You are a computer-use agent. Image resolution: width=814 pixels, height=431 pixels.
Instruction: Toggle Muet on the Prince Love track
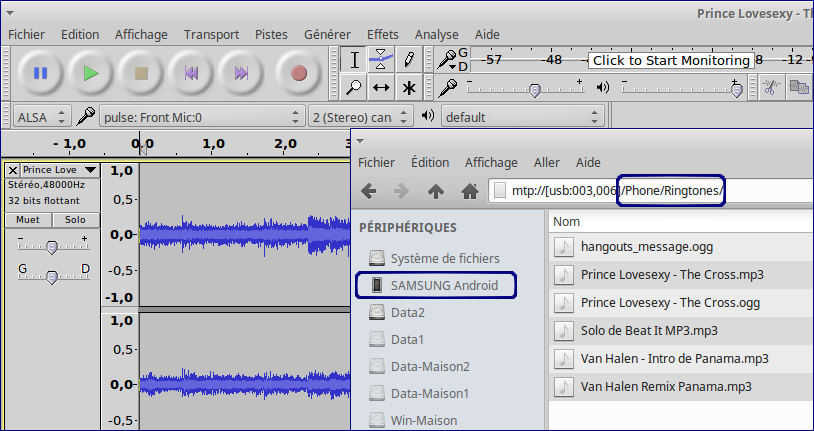point(28,220)
